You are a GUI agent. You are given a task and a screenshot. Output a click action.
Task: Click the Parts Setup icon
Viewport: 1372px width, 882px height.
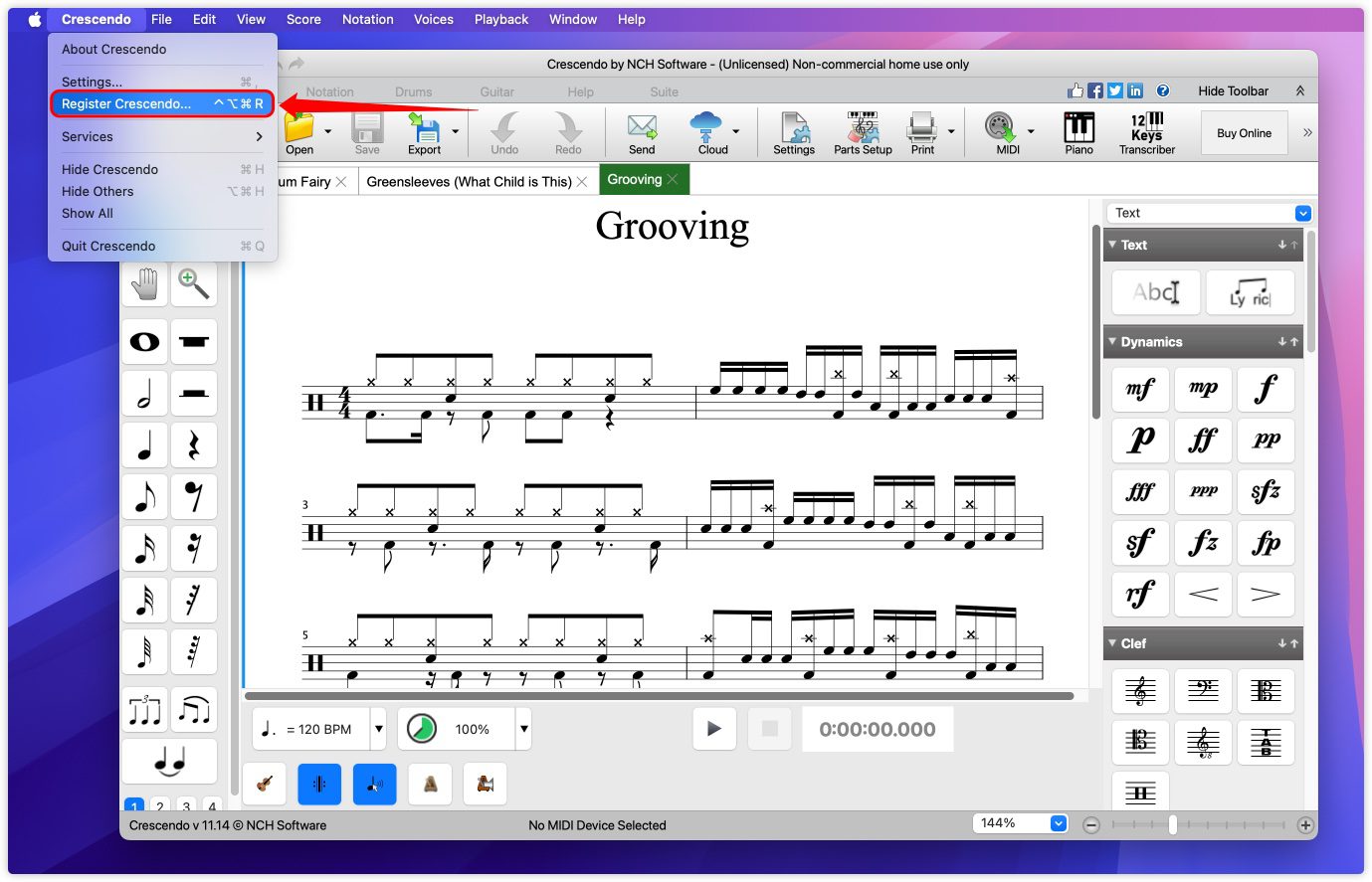click(x=863, y=133)
